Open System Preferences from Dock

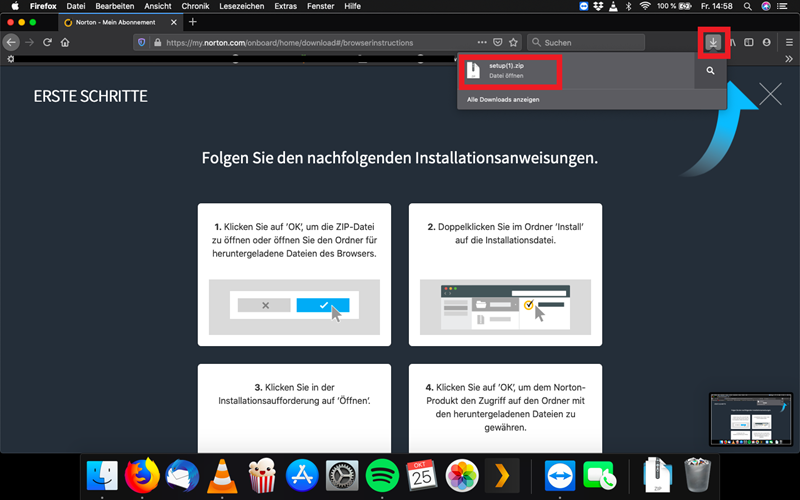click(342, 476)
